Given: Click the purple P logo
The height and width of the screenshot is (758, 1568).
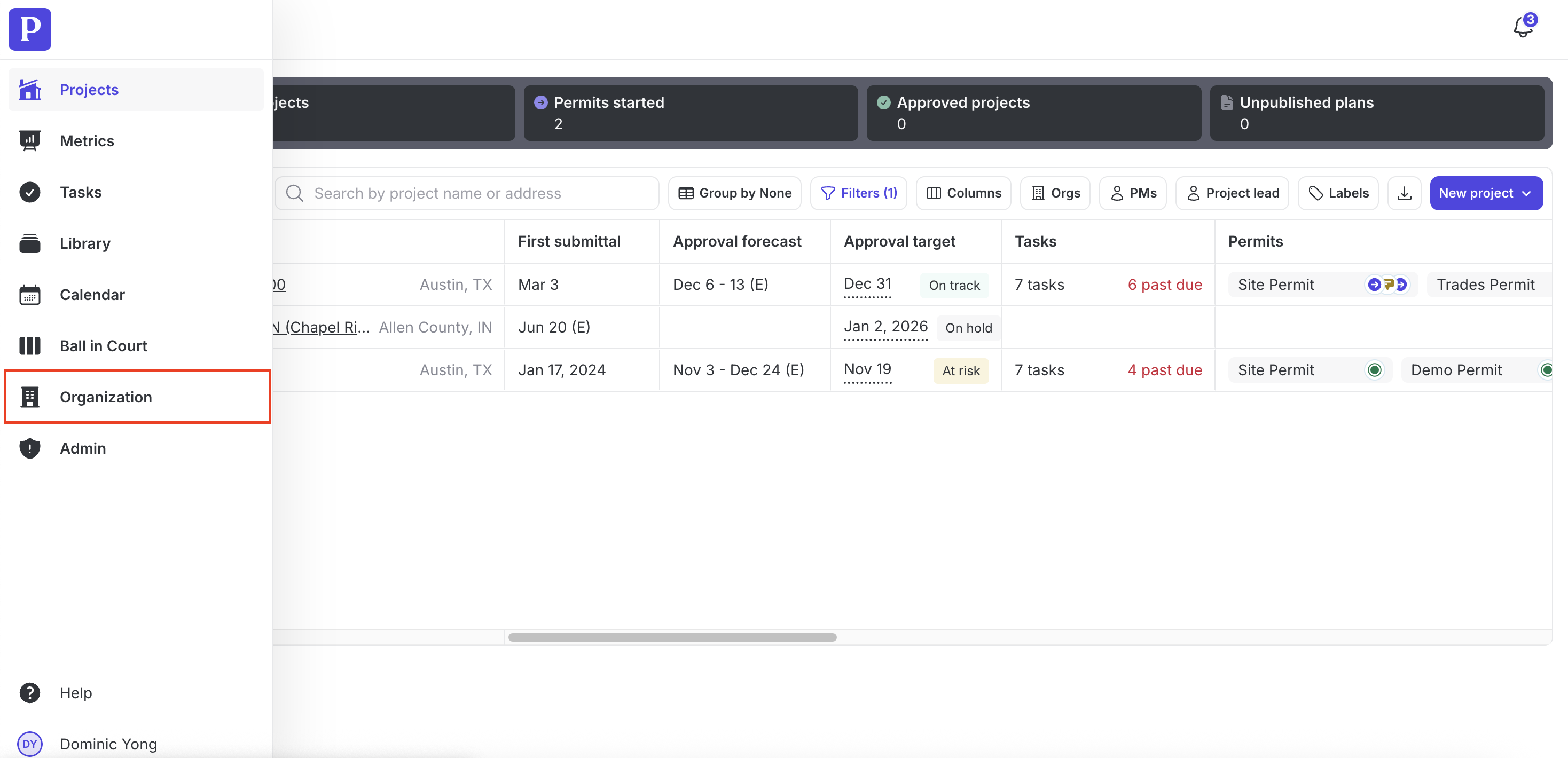Looking at the screenshot, I should [x=30, y=29].
